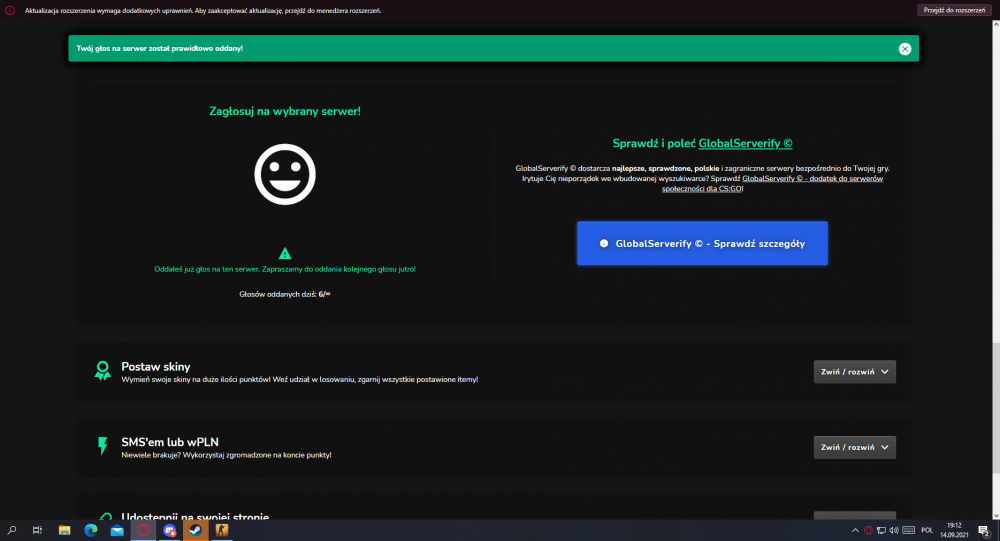The image size is (1000, 541).
Task: Click the smiley face icon
Action: (284, 174)
